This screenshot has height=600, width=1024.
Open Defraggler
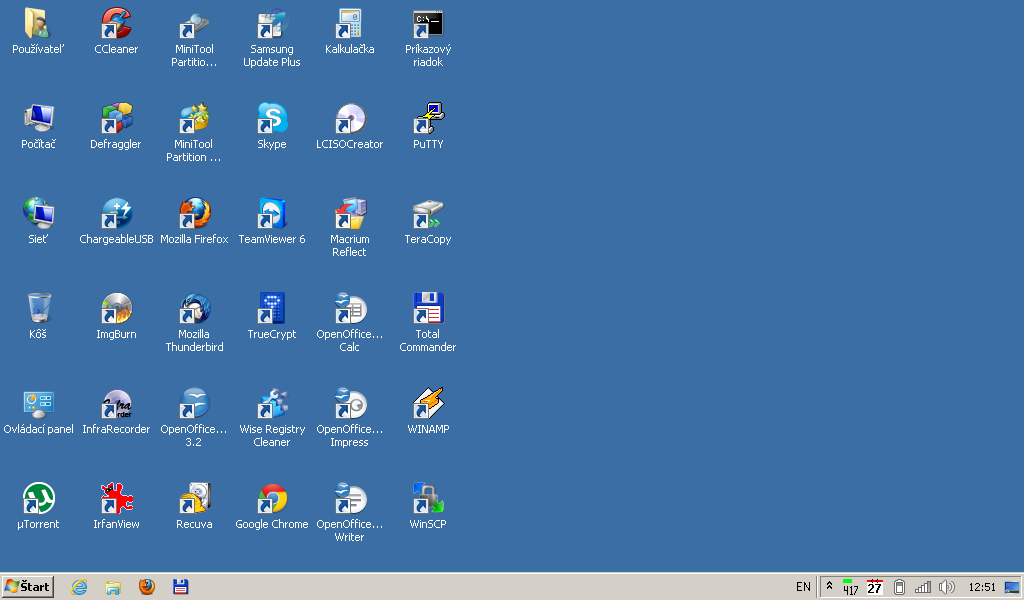pyautogui.click(x=115, y=120)
